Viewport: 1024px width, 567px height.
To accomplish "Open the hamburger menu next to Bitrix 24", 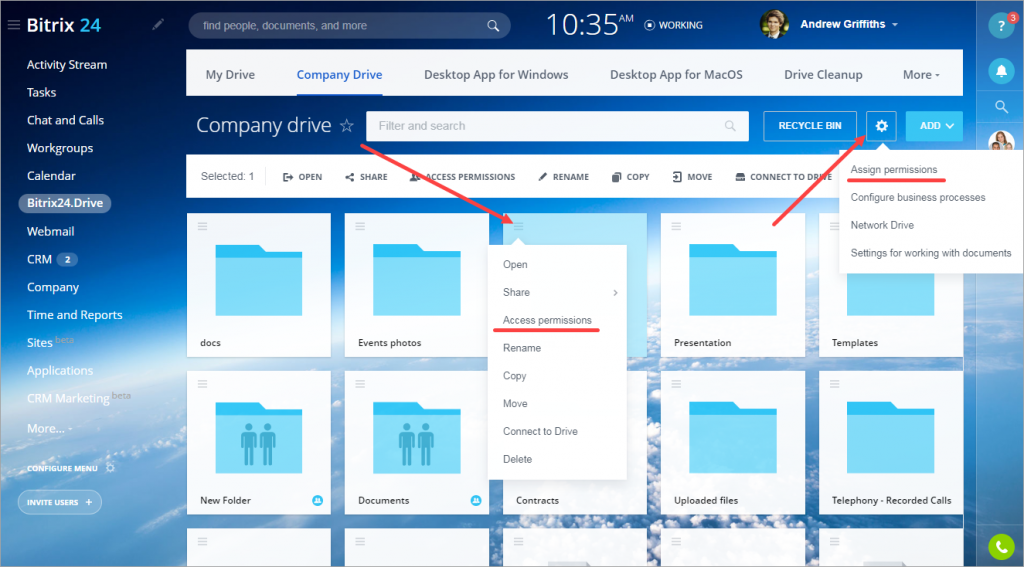I will [x=14, y=25].
